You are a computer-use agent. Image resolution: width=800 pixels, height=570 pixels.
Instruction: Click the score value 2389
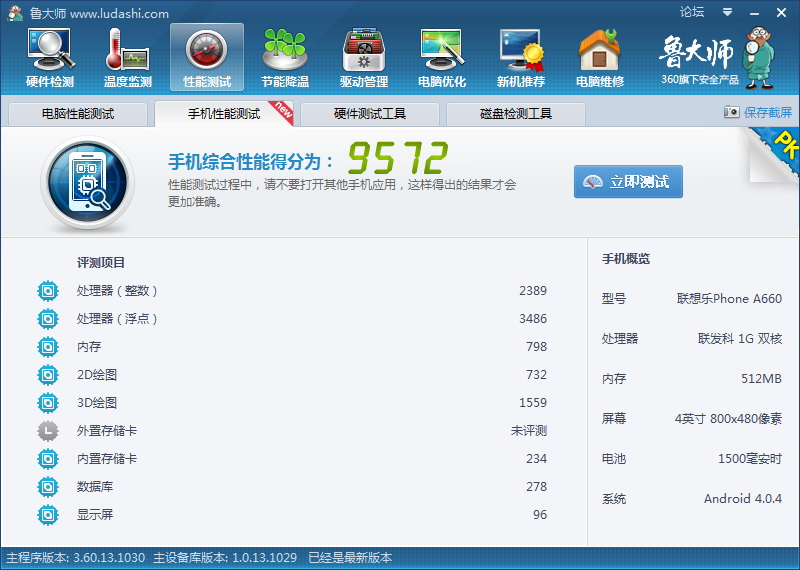click(533, 291)
